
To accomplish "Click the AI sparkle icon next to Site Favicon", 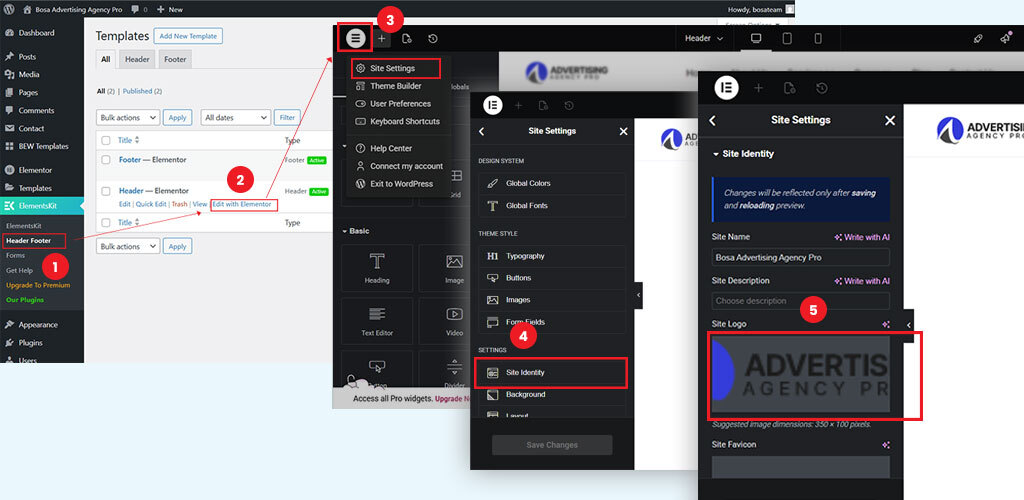I will [x=886, y=445].
